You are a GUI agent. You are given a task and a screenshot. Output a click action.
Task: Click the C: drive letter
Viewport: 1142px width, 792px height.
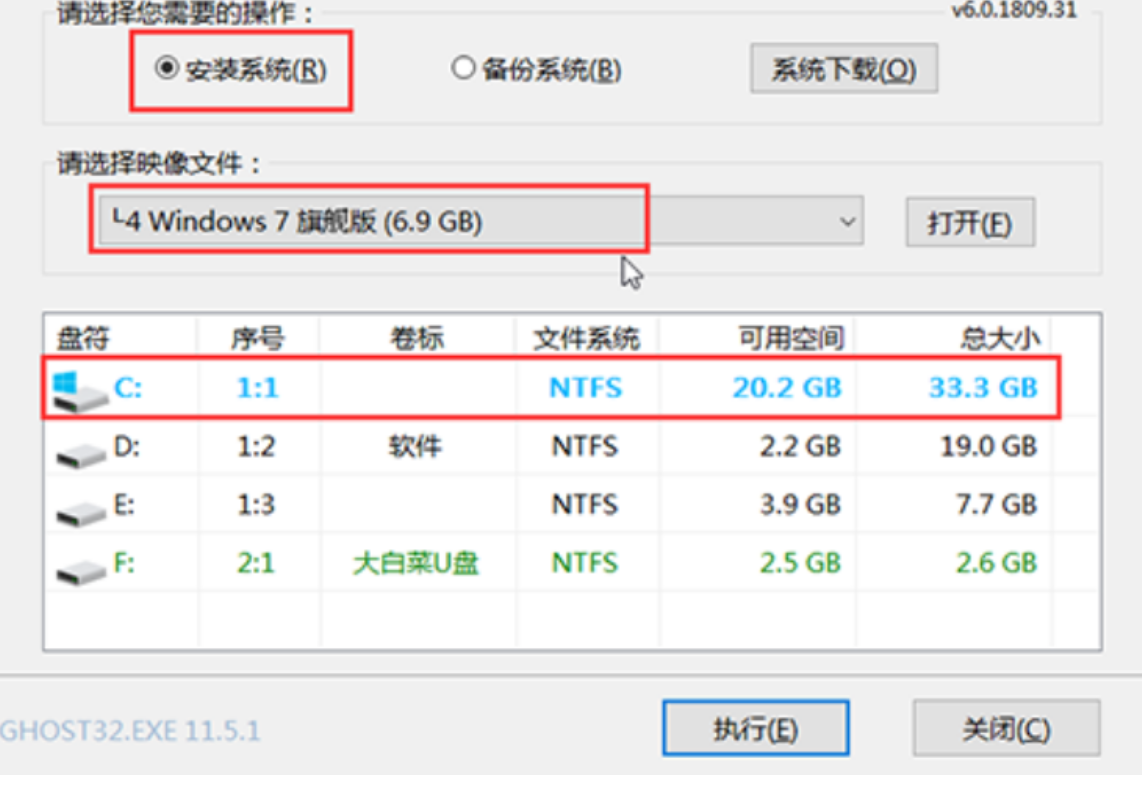point(128,388)
